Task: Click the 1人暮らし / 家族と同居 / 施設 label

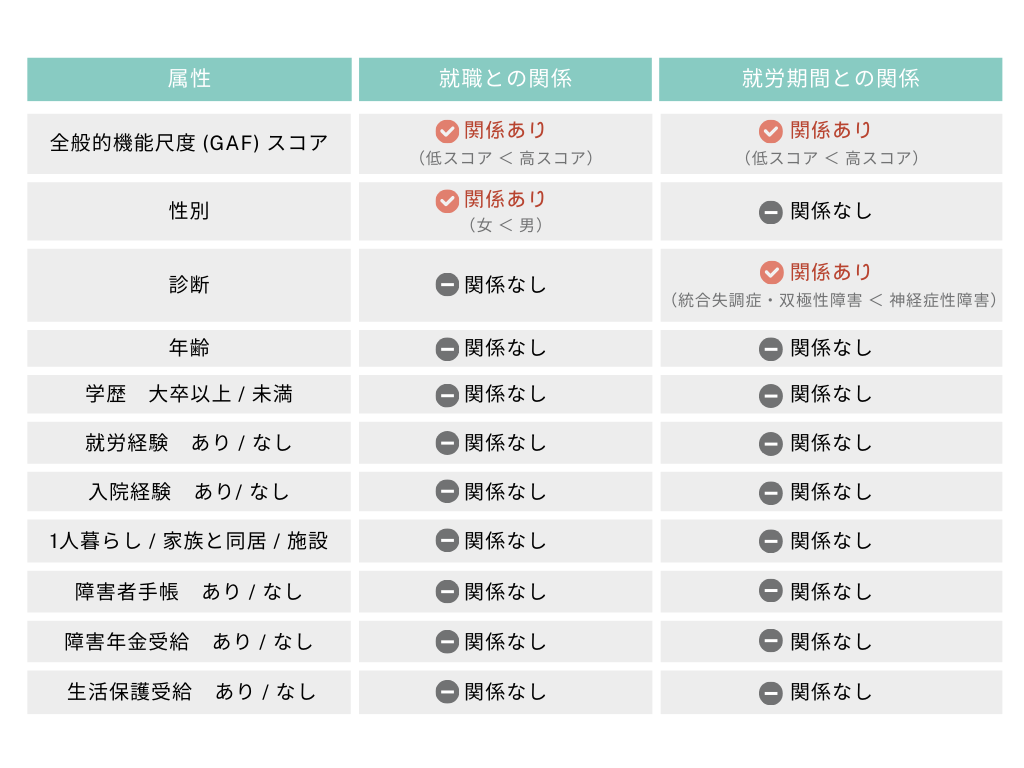Action: [x=189, y=542]
